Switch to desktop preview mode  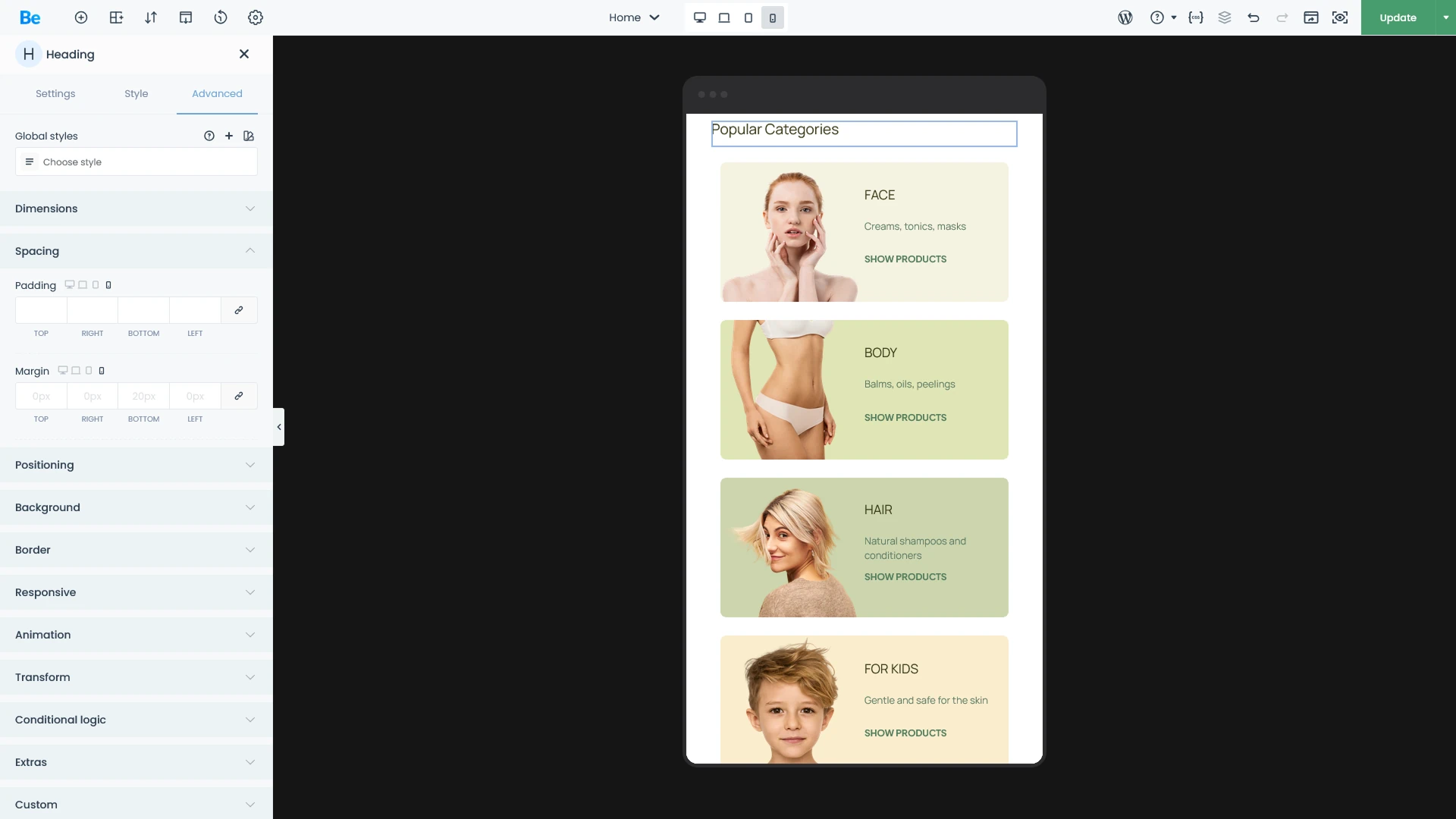699,17
